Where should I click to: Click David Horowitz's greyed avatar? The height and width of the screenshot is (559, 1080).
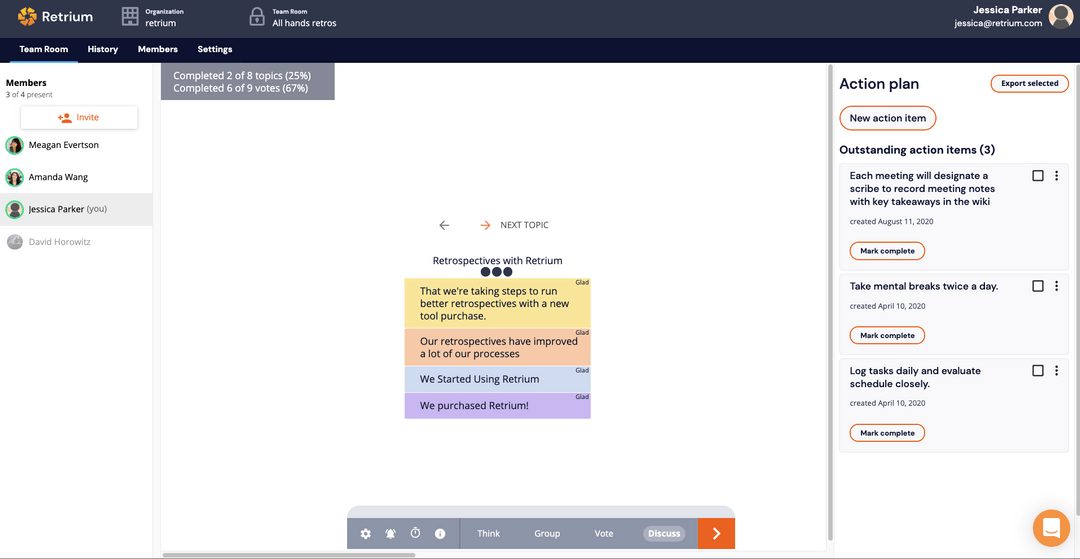coord(14,242)
